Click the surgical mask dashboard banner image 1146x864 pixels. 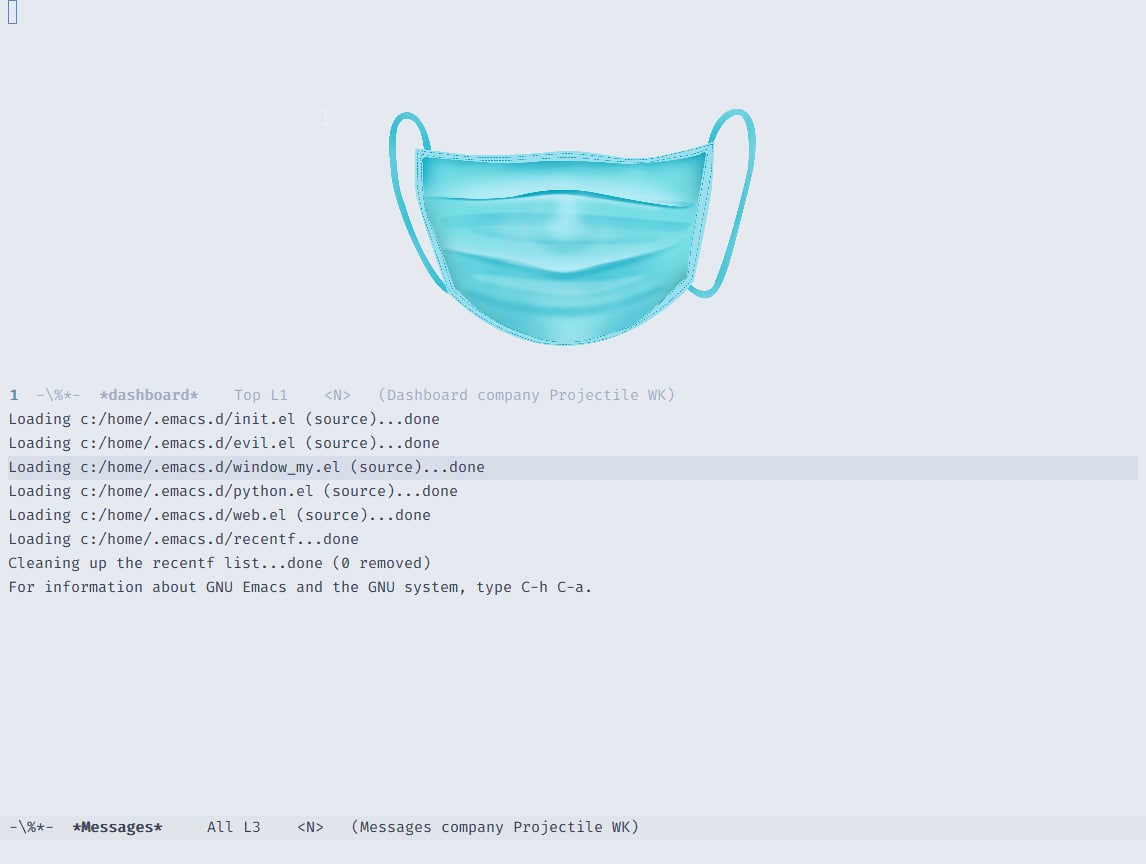coord(572,227)
